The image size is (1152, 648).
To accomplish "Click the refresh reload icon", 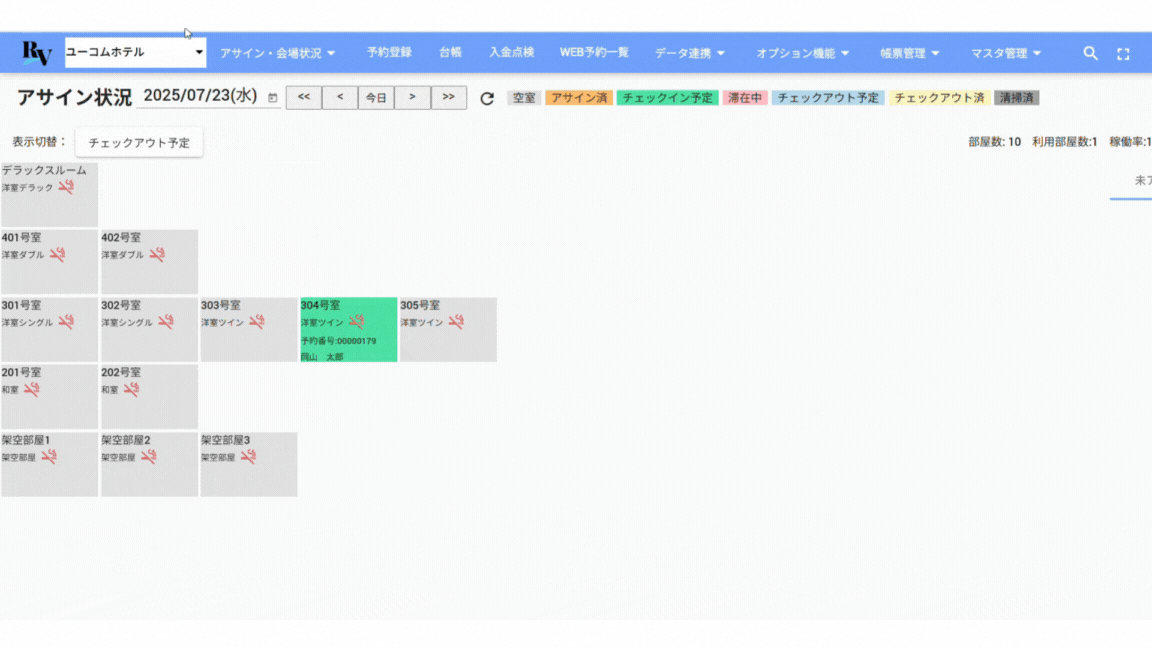I will pos(487,98).
